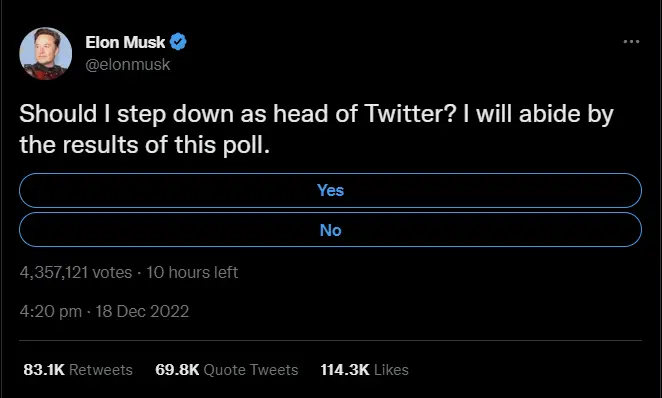Show the Retweets list label
The image size is (662, 398).
click(101, 370)
